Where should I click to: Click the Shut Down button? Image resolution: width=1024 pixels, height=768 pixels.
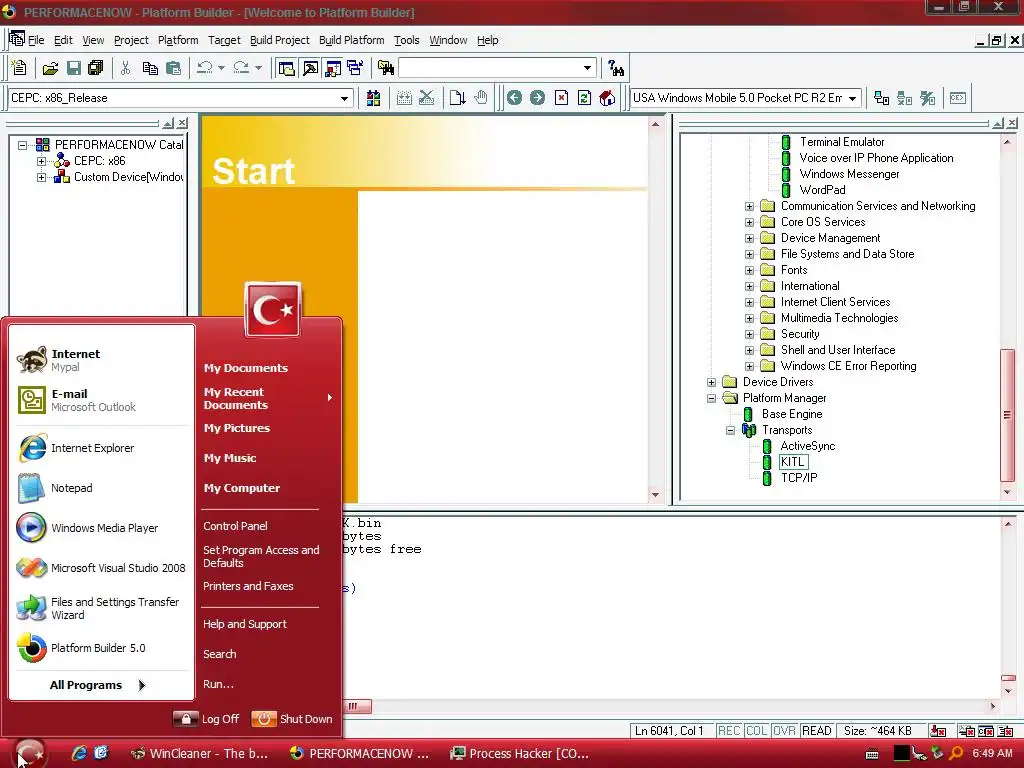coord(292,719)
